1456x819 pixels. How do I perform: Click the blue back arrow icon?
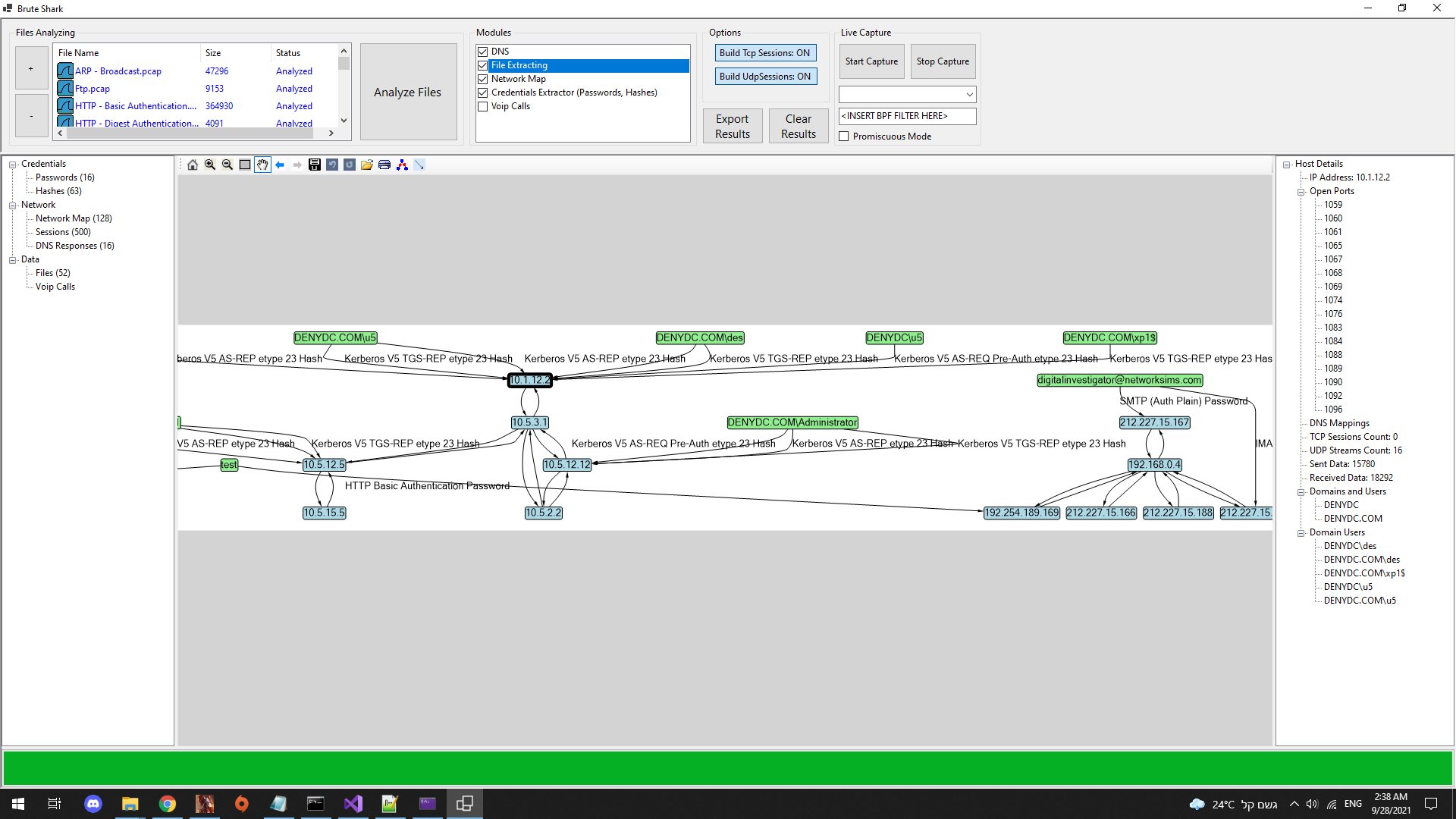click(x=280, y=165)
